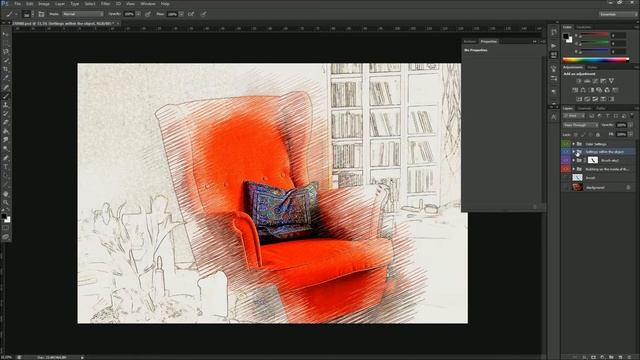This screenshot has height=360, width=640.
Task: Toggle lock all in Layers panel
Action: coord(598,134)
